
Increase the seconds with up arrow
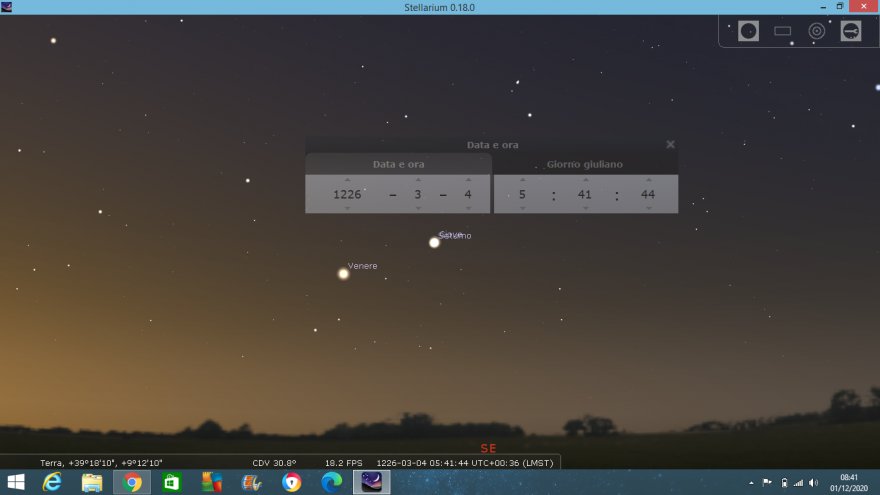click(648, 180)
